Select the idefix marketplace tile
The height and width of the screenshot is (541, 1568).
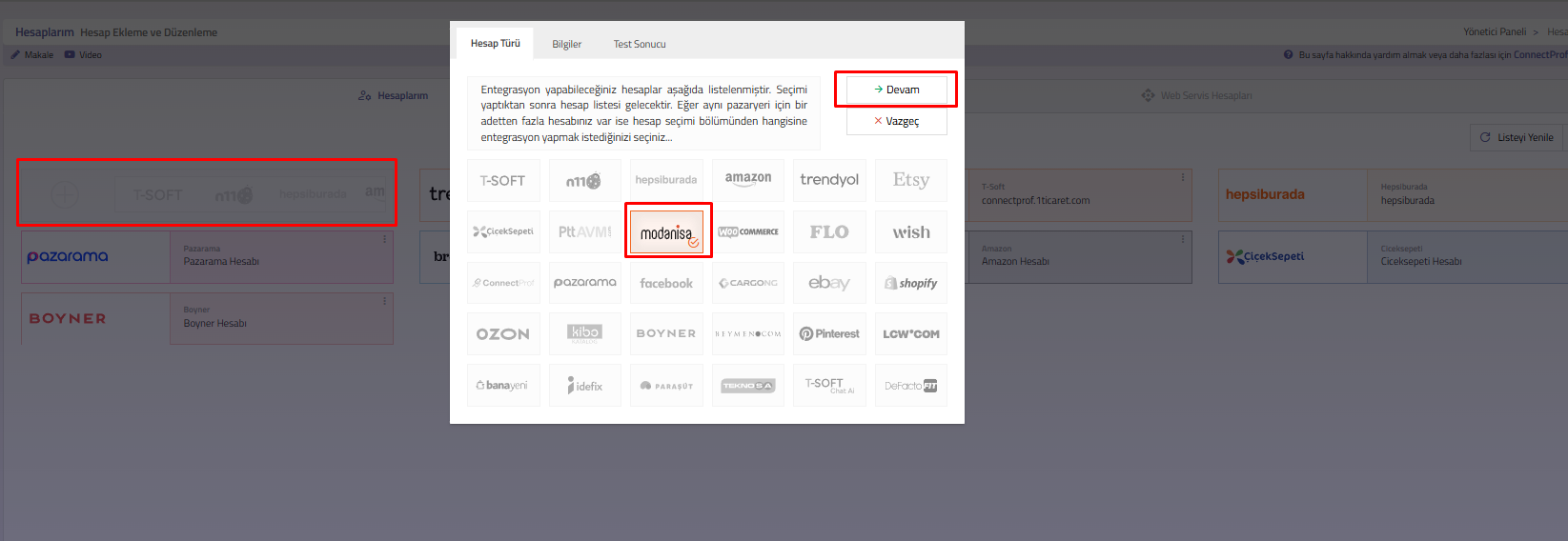tap(584, 386)
